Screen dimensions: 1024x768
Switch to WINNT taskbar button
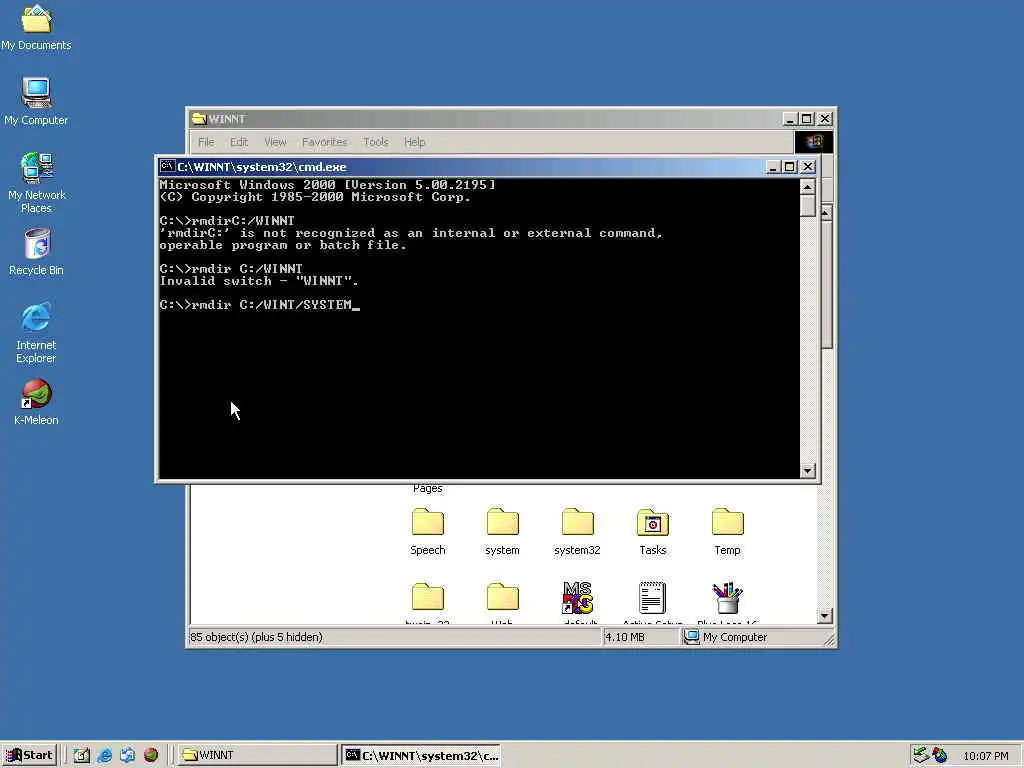[x=257, y=755]
